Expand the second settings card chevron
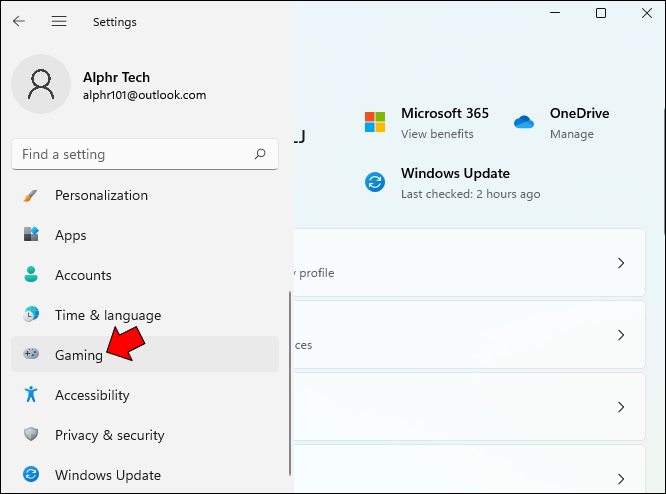 coord(621,335)
